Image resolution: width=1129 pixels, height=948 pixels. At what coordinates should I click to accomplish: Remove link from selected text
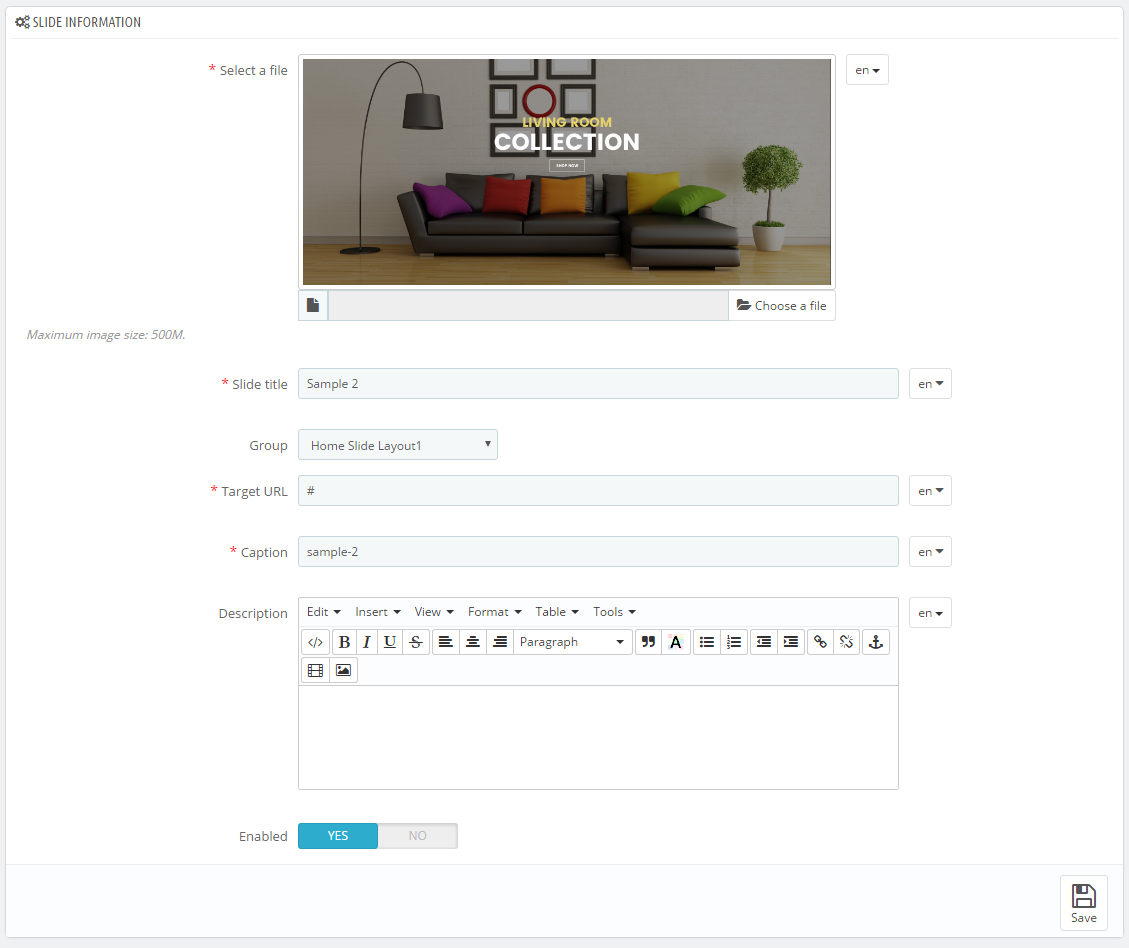tap(847, 642)
